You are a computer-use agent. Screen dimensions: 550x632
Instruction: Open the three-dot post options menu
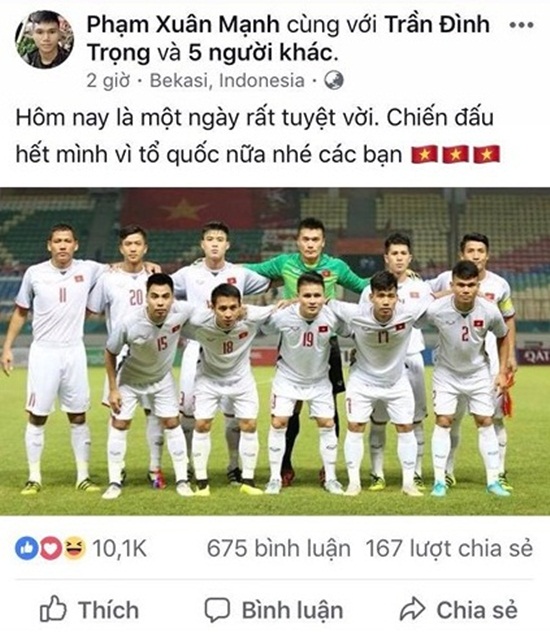521,25
